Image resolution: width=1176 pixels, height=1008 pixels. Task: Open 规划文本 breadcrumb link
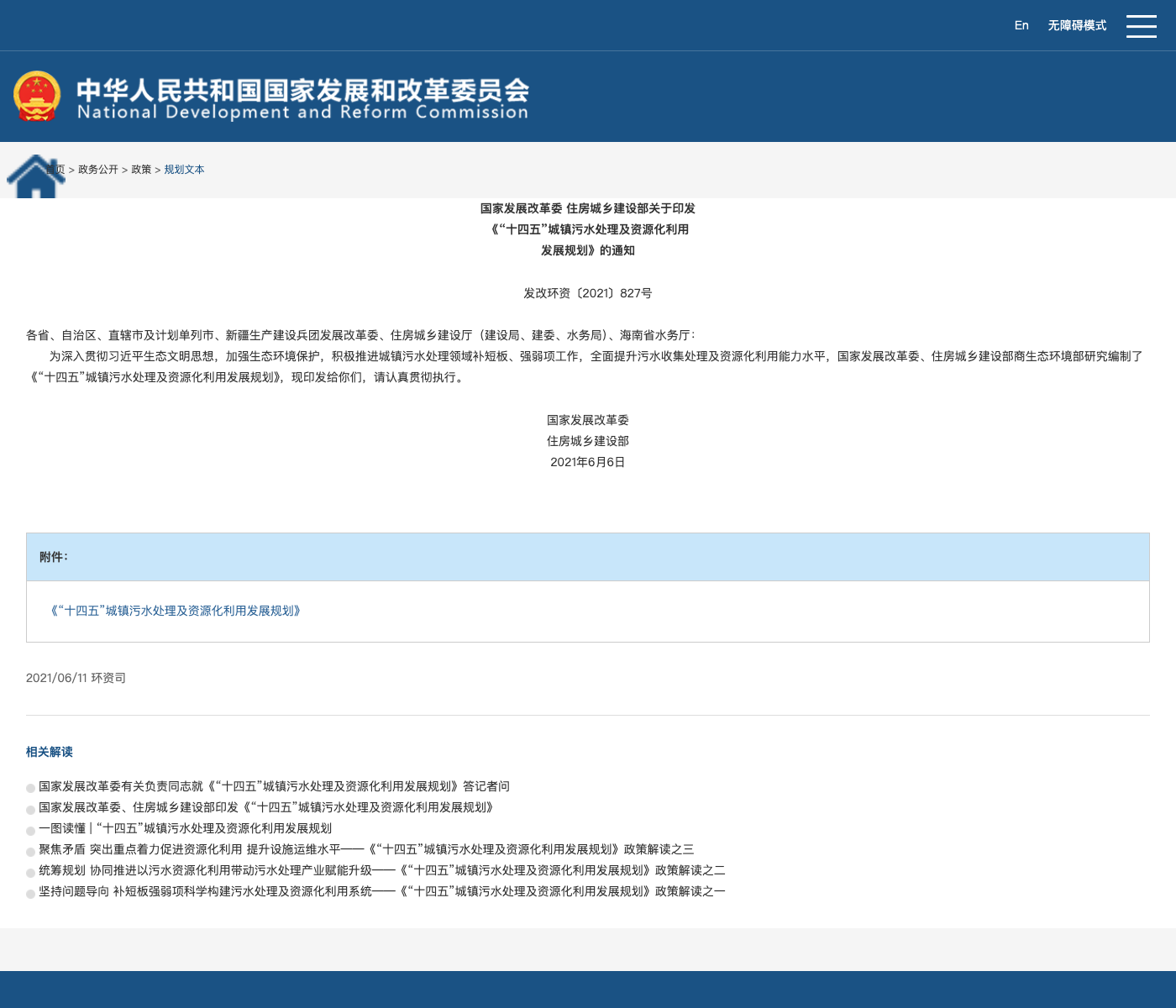(184, 170)
